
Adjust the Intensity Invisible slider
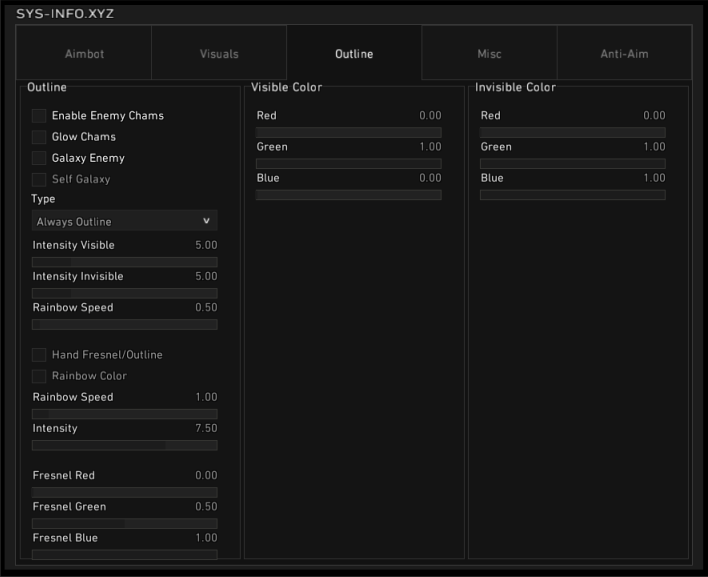coord(124,293)
